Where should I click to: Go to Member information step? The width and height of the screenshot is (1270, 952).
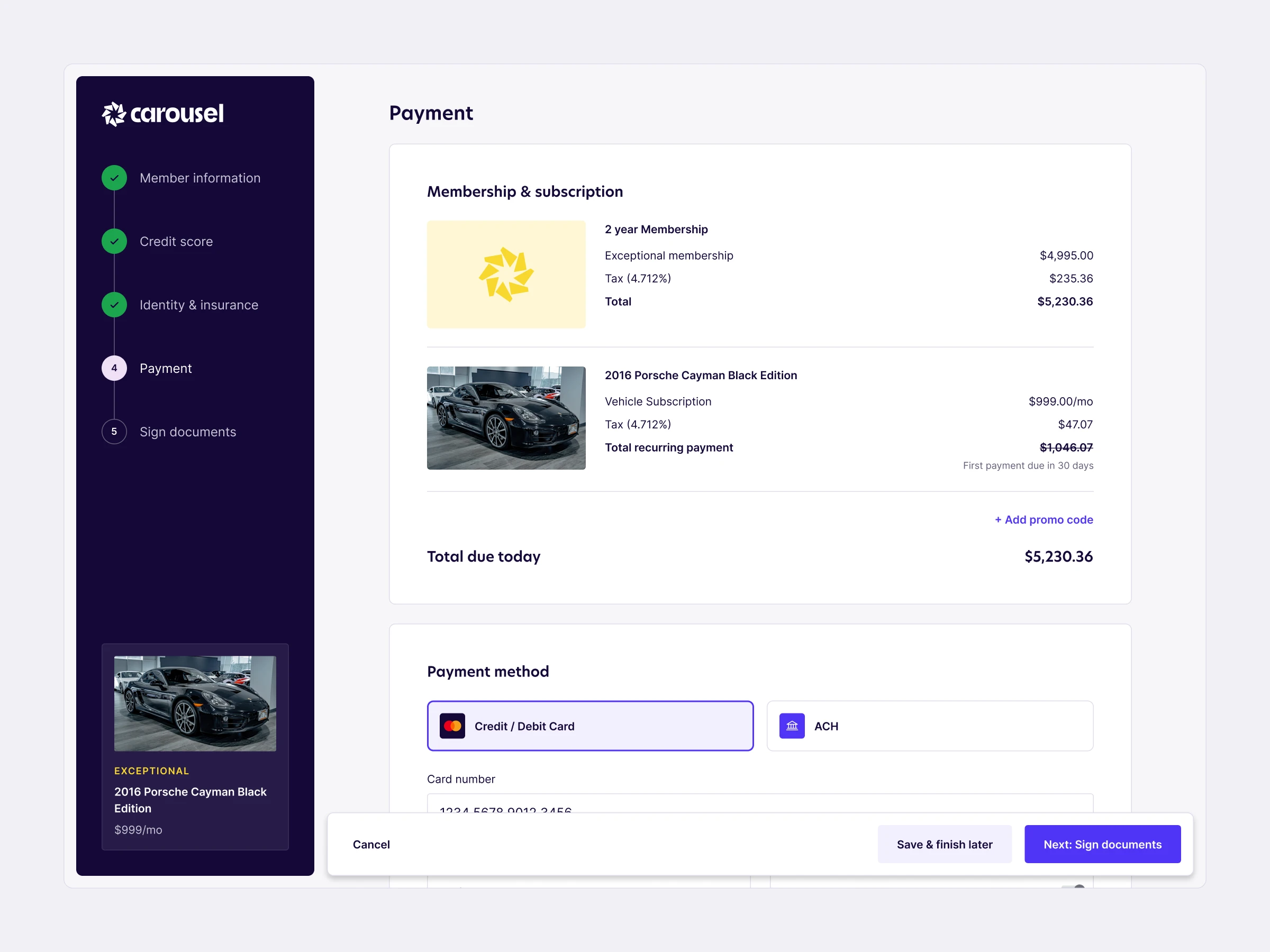pyautogui.click(x=200, y=178)
